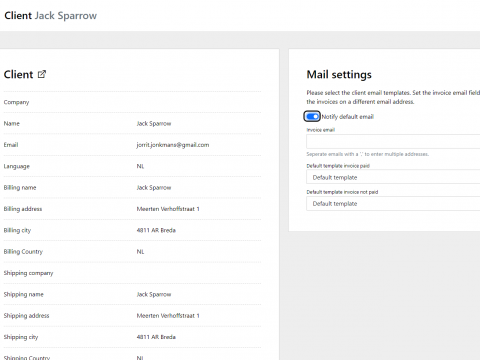Click the Notify default email label
Screen dimensions: 480x360
(x=347, y=117)
